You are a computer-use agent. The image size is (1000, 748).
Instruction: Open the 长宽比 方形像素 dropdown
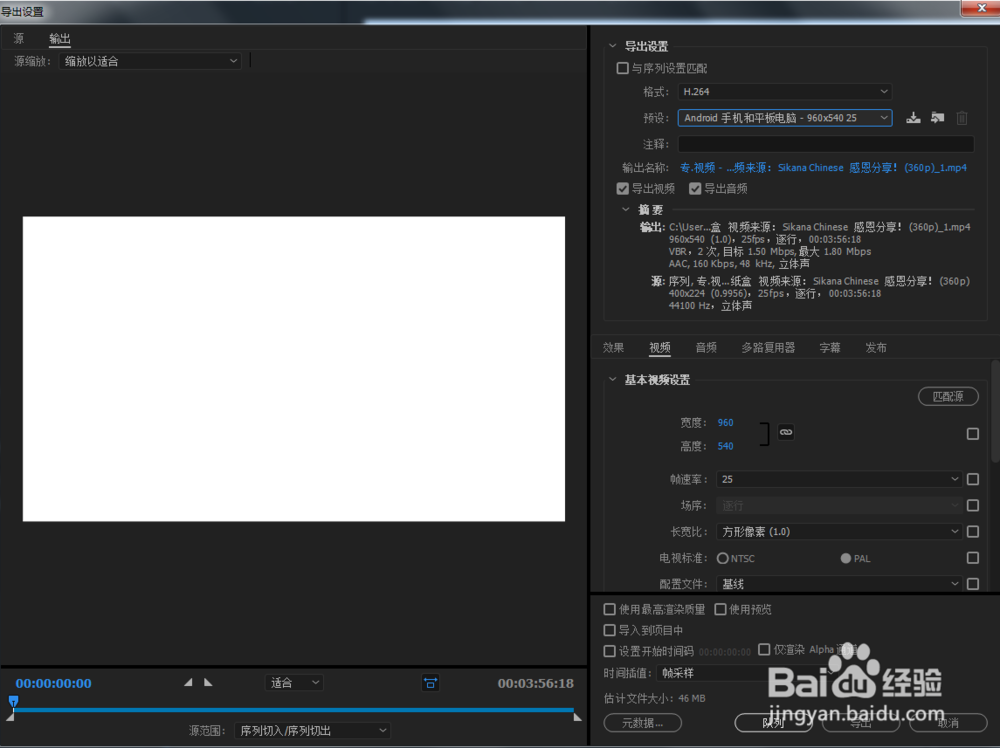[839, 531]
